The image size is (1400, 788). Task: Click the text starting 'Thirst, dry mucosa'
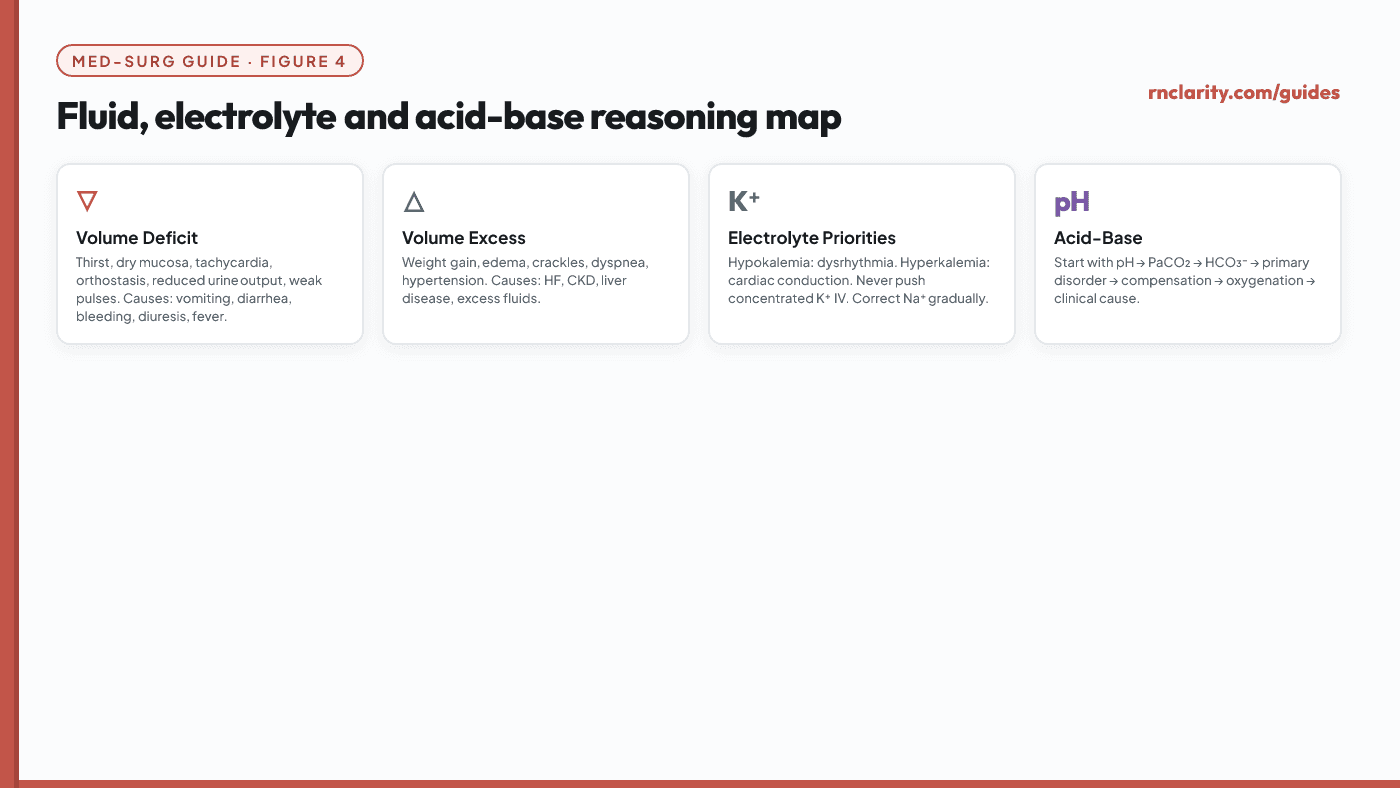(x=199, y=290)
